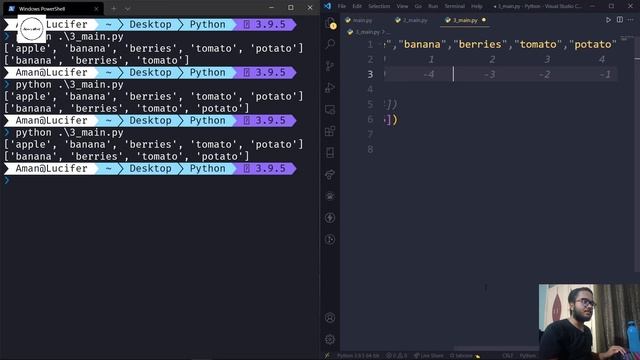Open the Edit menu in VS Code

357,6
